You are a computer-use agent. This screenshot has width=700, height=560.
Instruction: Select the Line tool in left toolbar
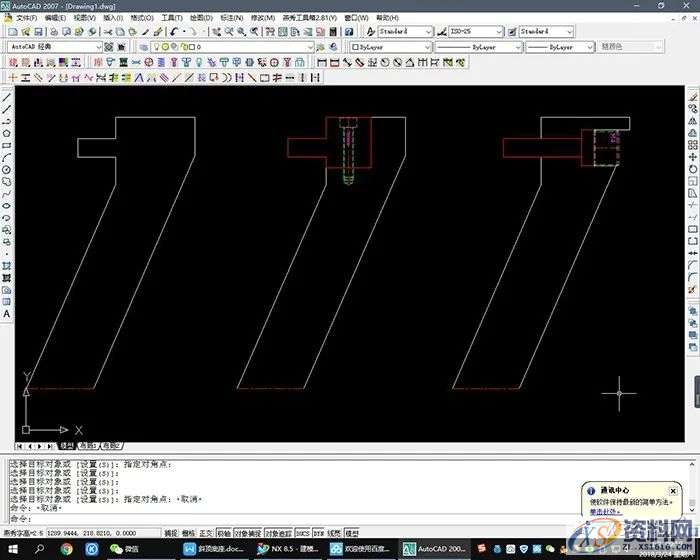click(7, 97)
